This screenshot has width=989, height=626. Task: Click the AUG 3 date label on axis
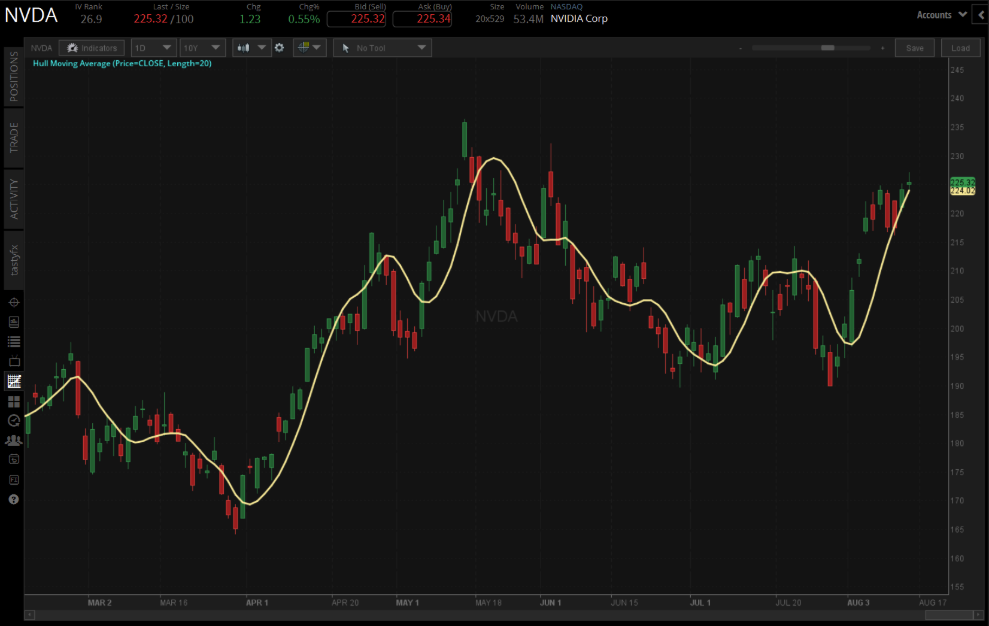coord(858,603)
